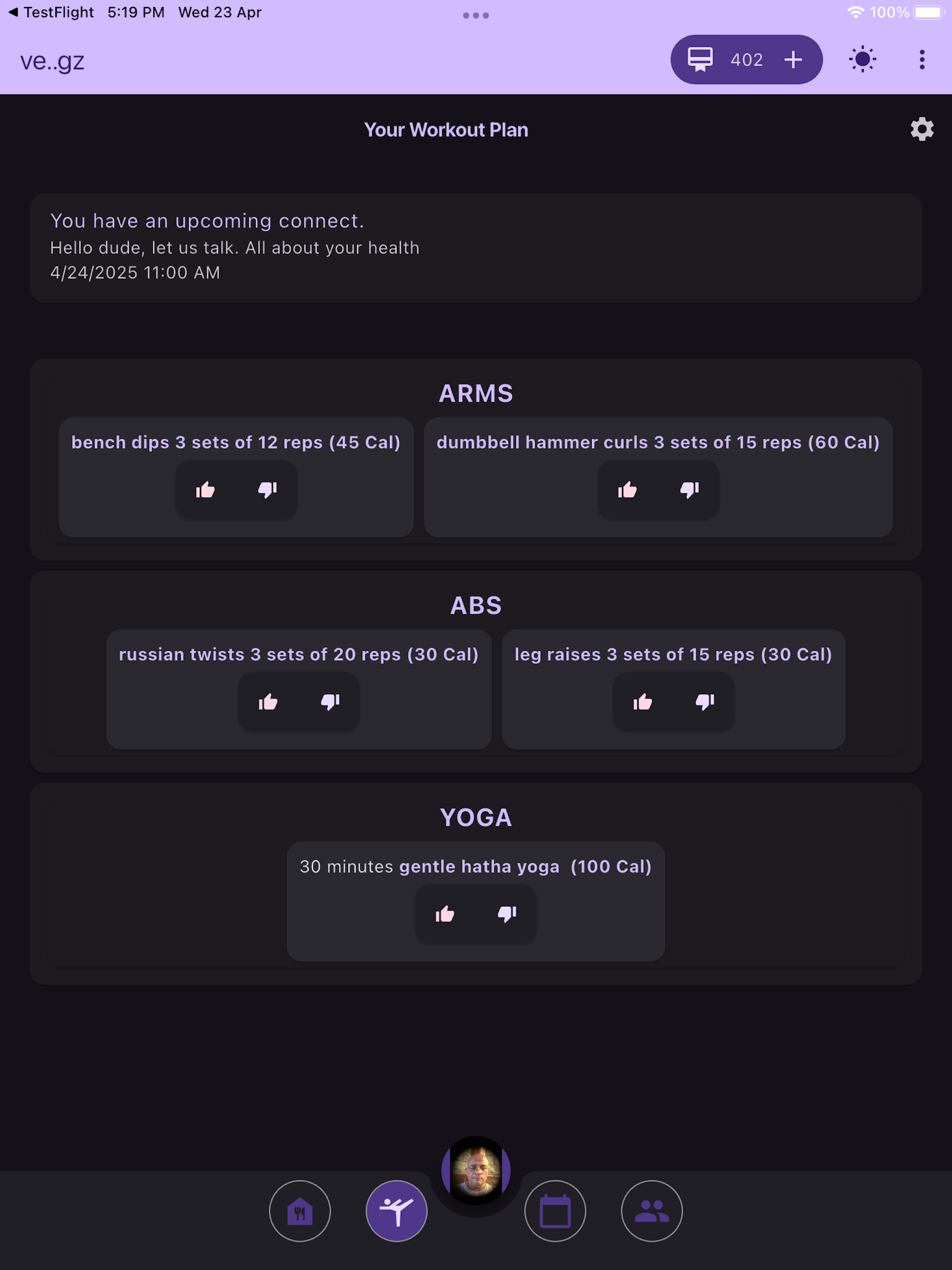Dislike the dumbbell hammer curls exercise
This screenshot has height=1270, width=952.
(x=690, y=490)
